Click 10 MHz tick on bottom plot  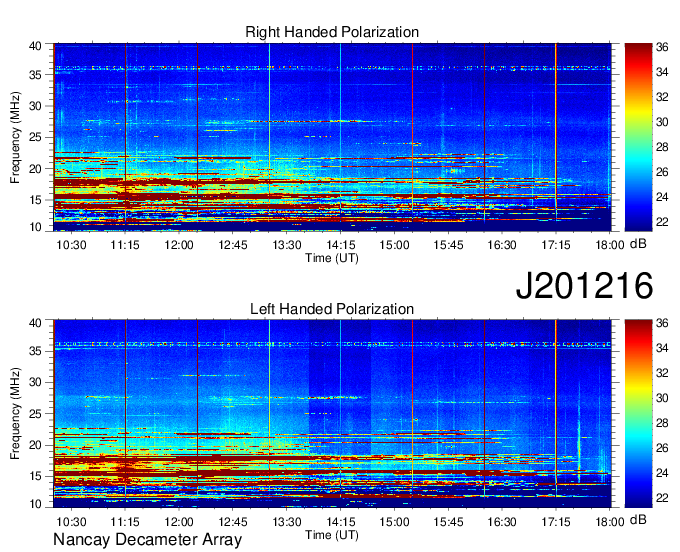pos(35,504)
